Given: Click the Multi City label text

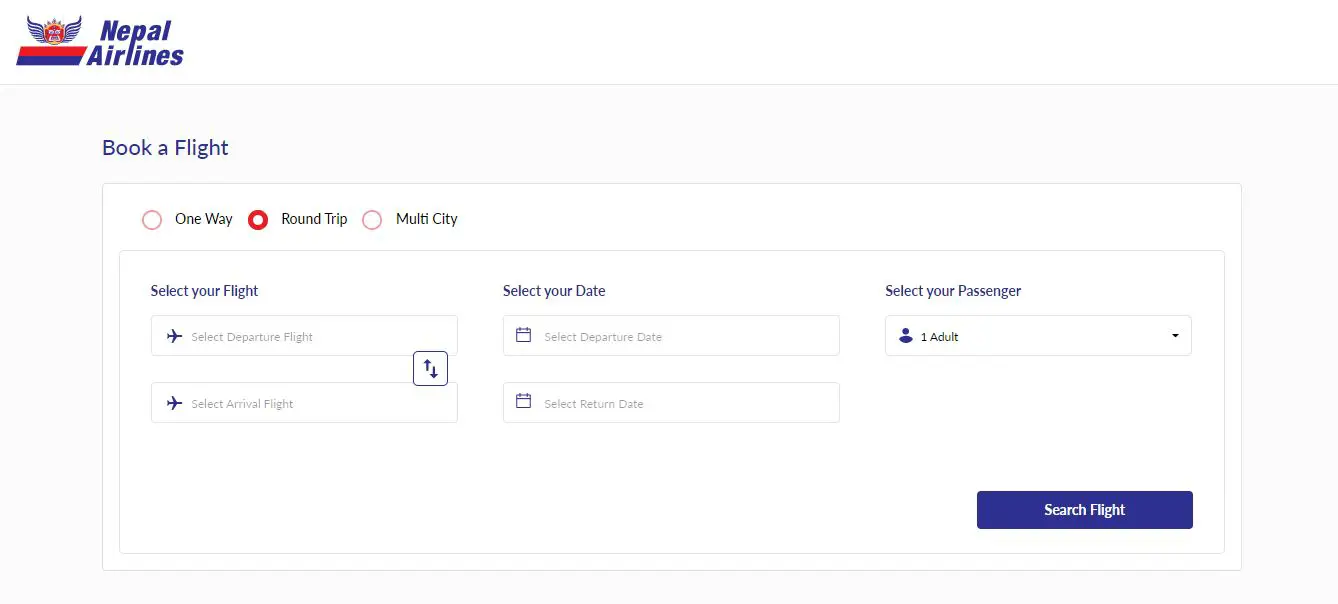Looking at the screenshot, I should pos(427,219).
